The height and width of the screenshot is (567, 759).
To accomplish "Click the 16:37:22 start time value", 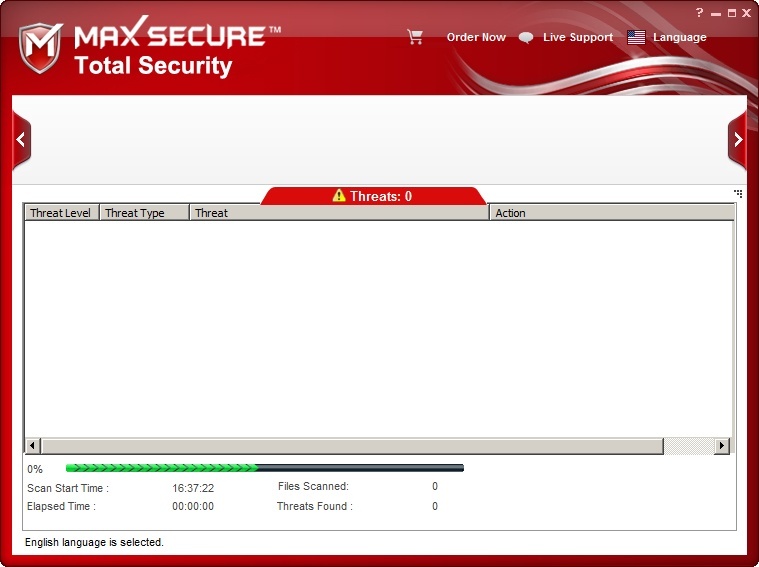I will click(x=193, y=488).
